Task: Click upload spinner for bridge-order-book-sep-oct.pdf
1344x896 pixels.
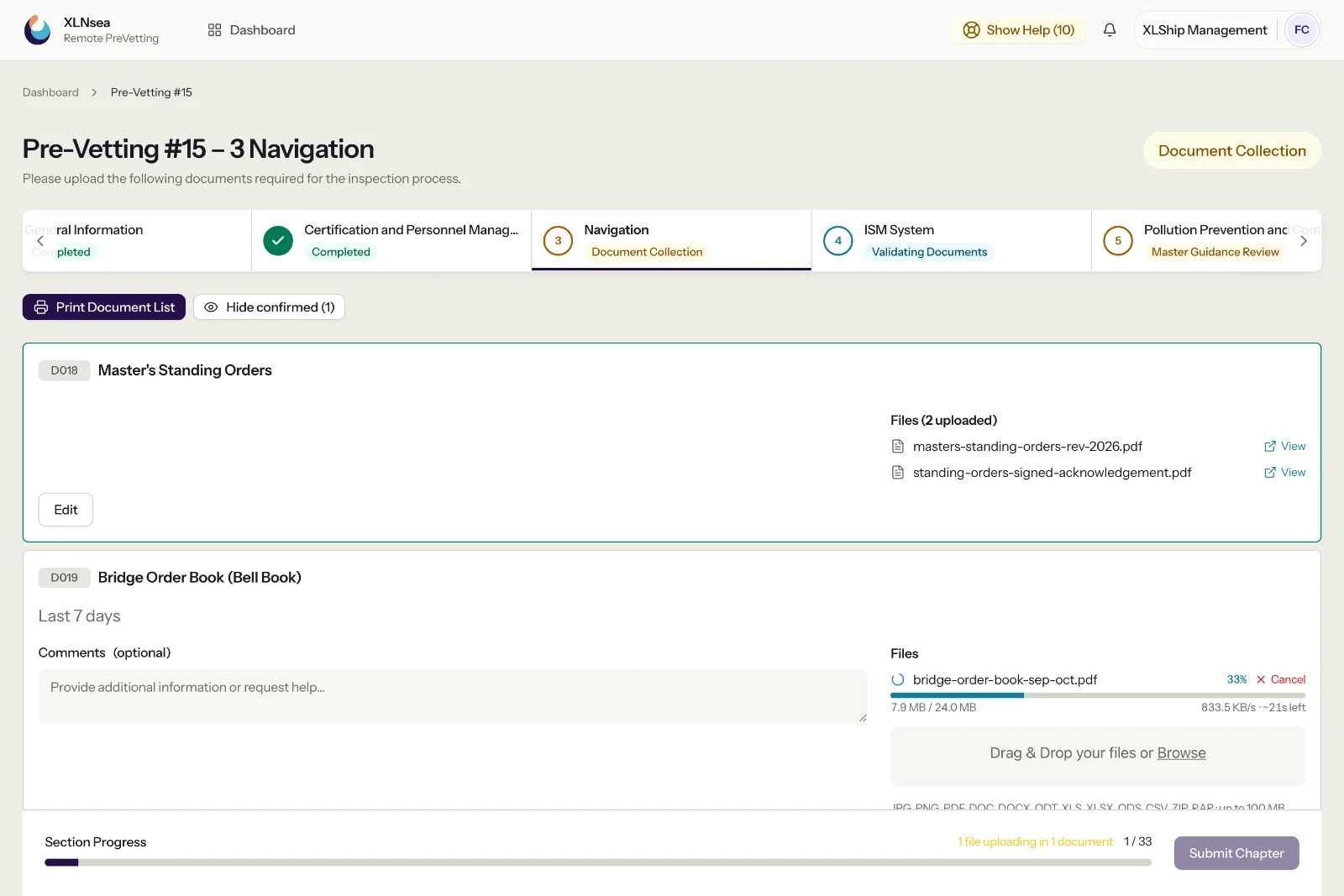Action: point(898,680)
